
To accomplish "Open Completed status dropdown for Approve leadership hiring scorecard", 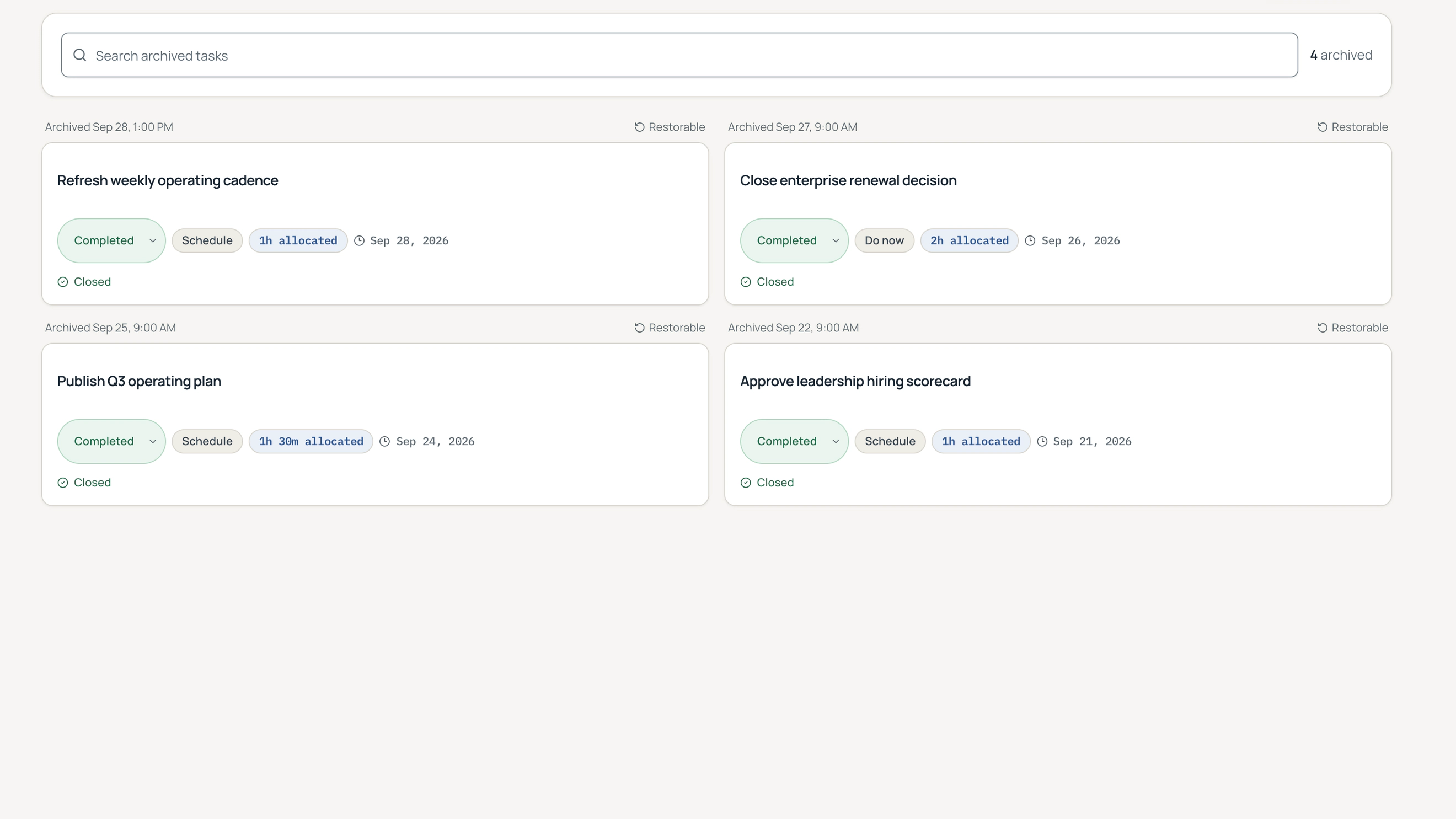I will (794, 441).
